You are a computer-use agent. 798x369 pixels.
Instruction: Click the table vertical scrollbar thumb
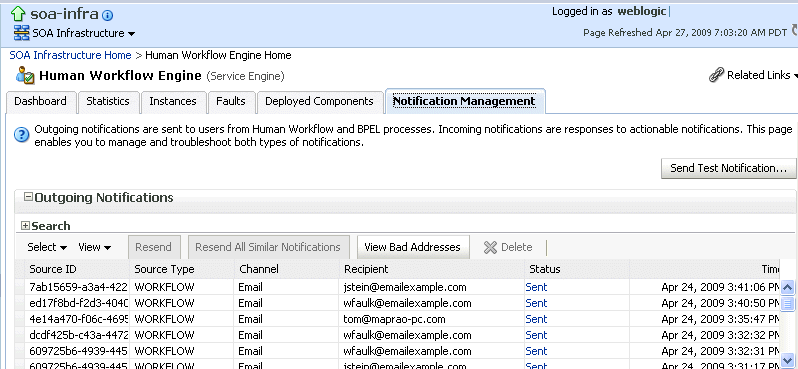[x=787, y=304]
